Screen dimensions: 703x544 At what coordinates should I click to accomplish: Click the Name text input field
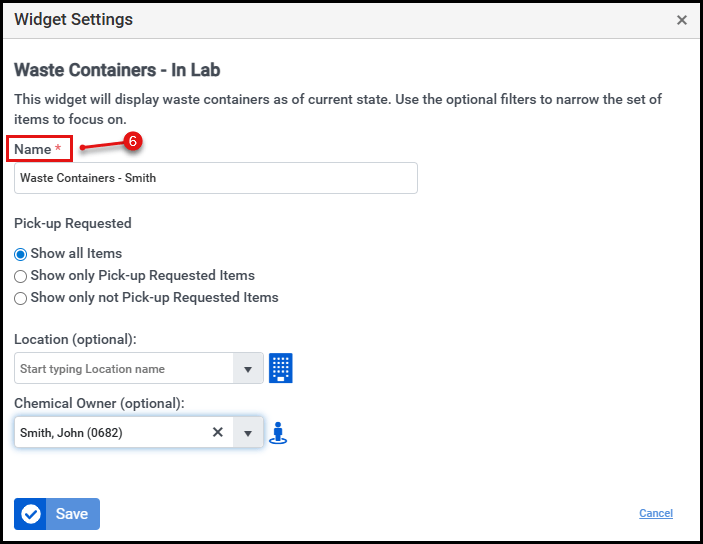click(215, 178)
